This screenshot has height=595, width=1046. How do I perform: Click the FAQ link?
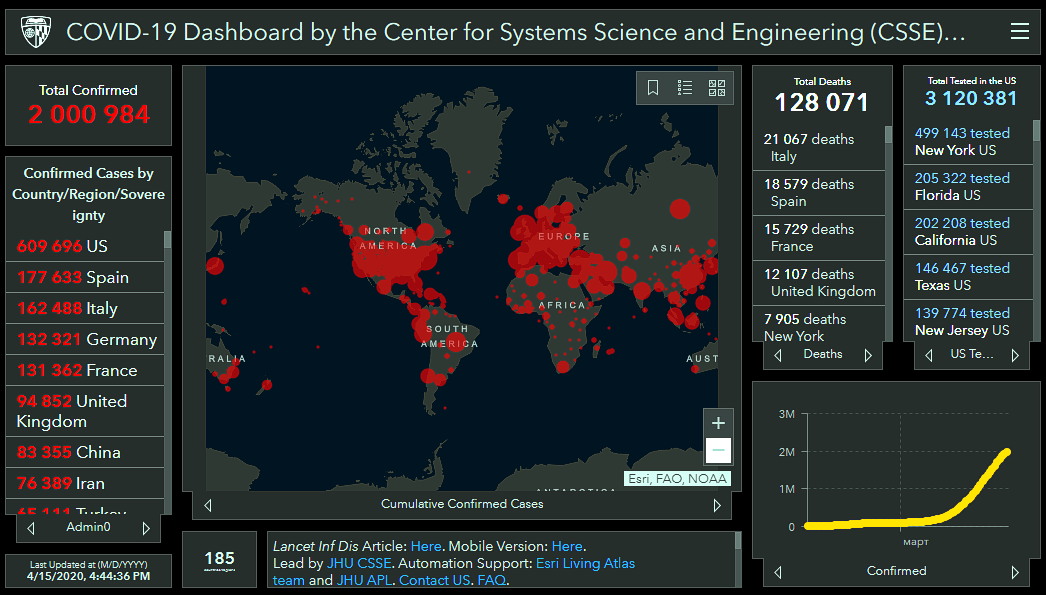(491, 580)
